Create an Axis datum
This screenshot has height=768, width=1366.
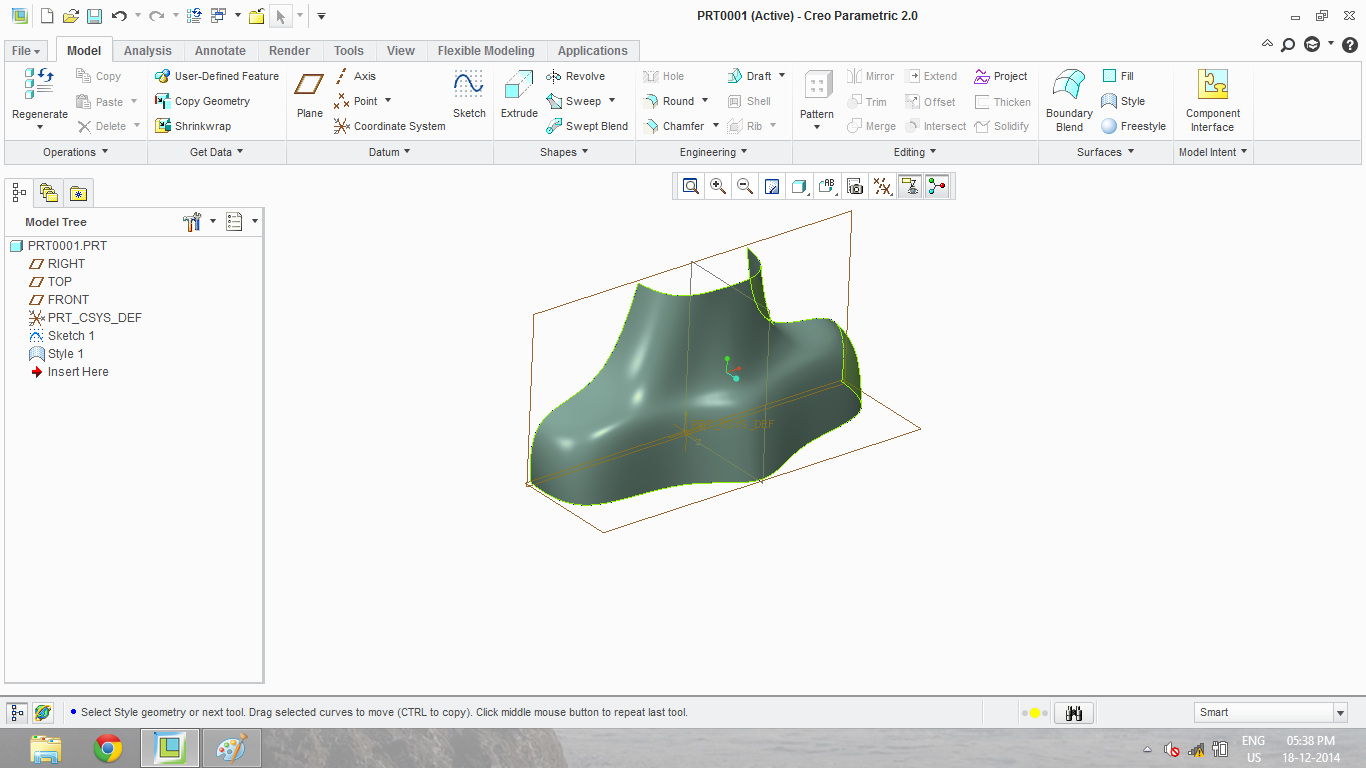[354, 76]
